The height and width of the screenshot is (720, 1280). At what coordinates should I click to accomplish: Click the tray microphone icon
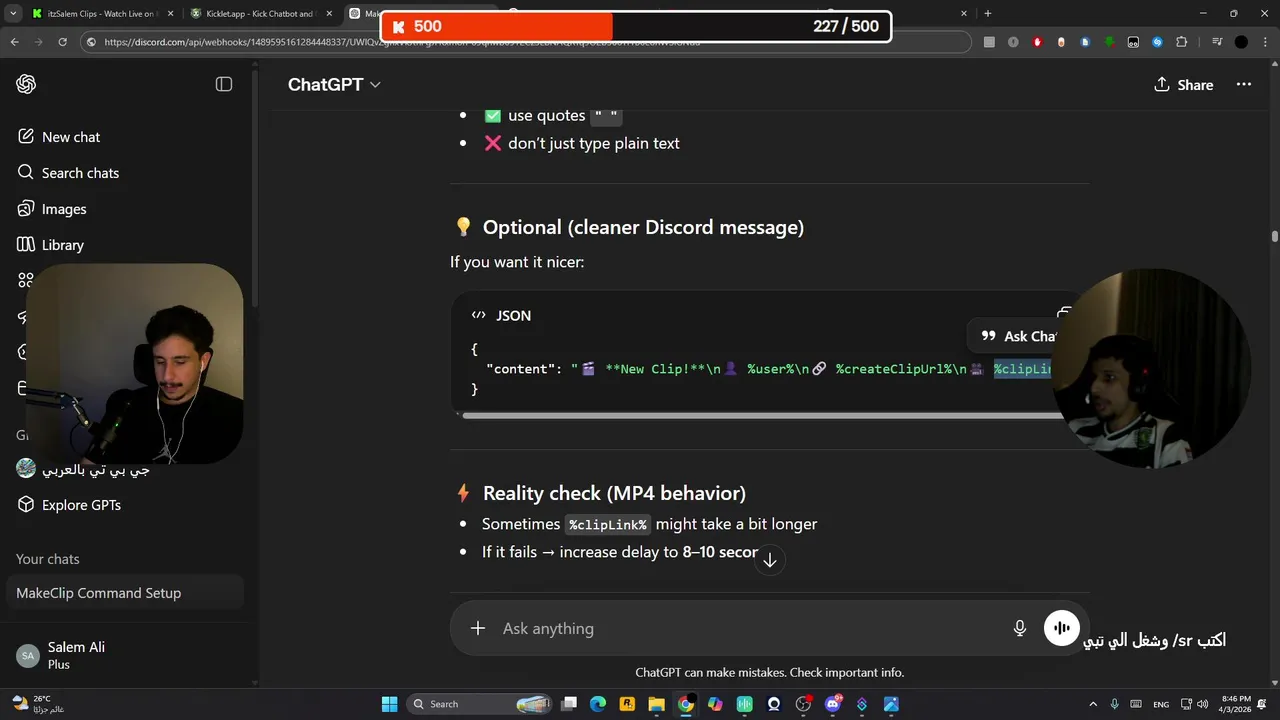(1114, 704)
